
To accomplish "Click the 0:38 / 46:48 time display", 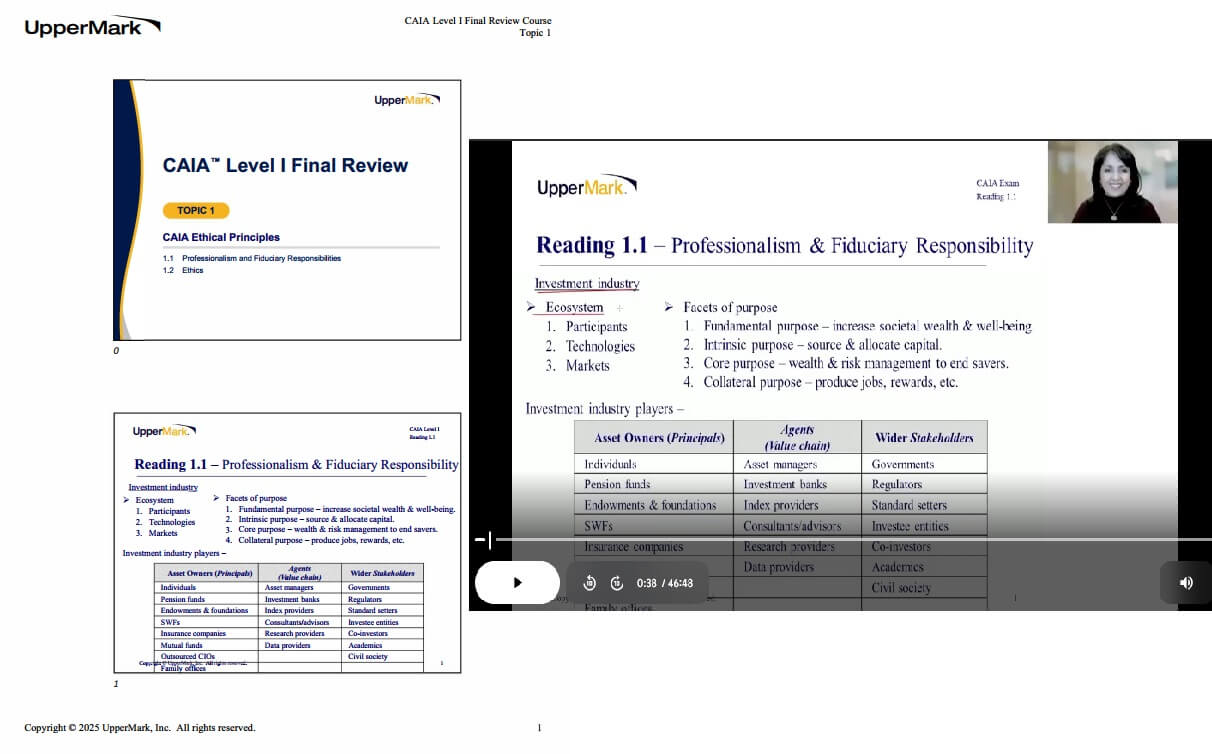I will pyautogui.click(x=664, y=583).
